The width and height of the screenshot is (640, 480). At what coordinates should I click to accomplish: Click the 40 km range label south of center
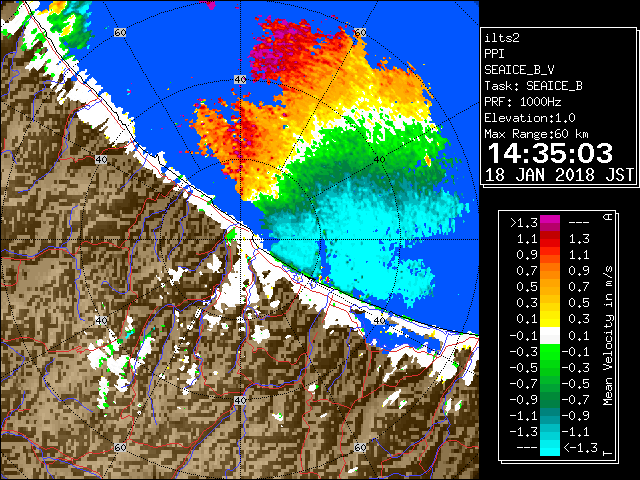pos(240,400)
